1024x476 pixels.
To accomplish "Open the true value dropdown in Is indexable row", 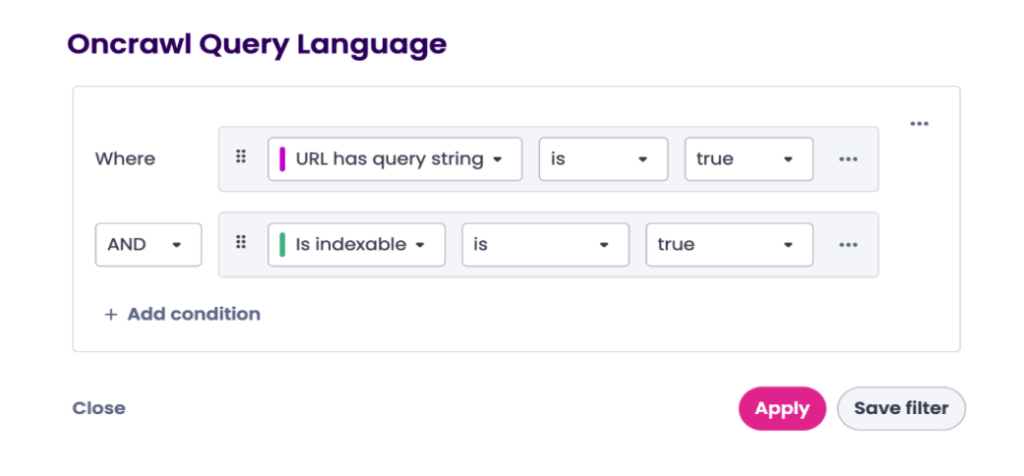I will click(x=729, y=244).
